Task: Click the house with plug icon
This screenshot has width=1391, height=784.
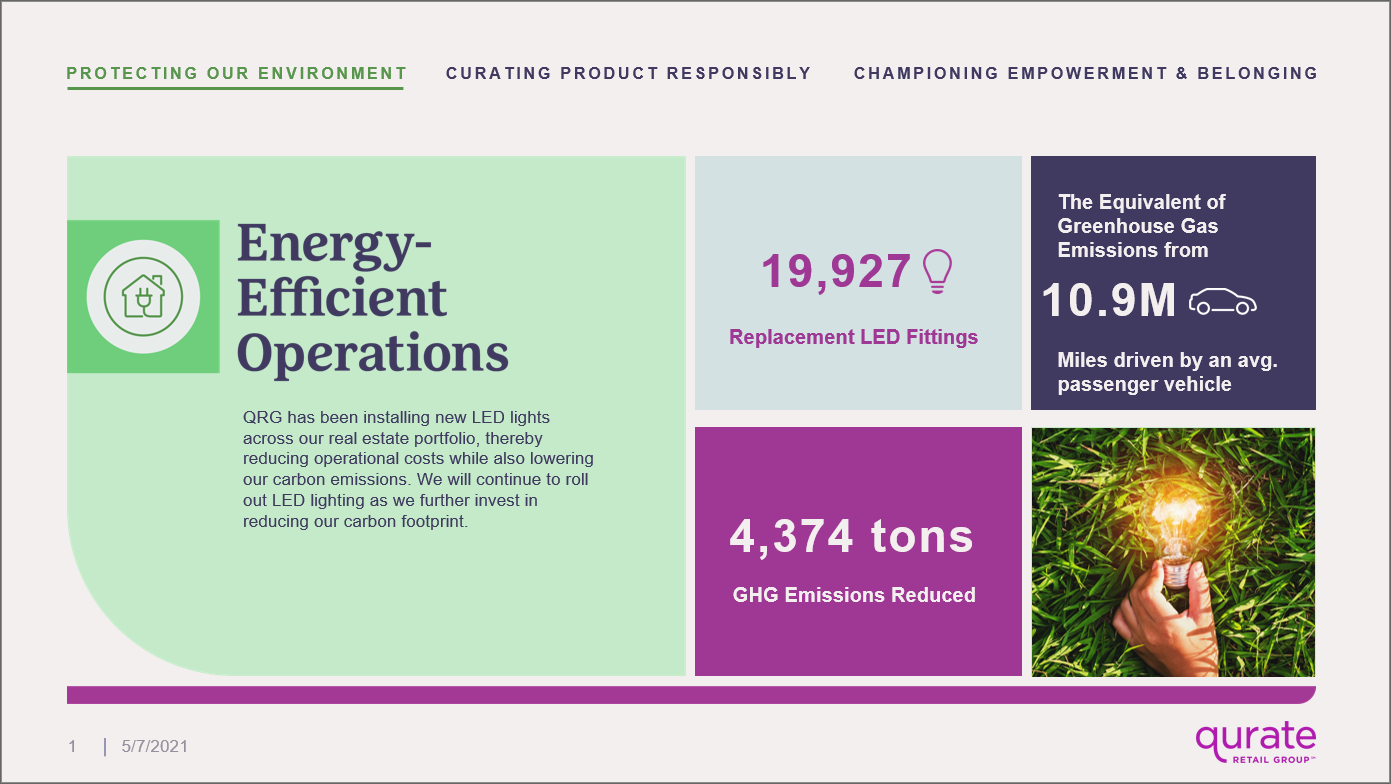Action: point(143,297)
